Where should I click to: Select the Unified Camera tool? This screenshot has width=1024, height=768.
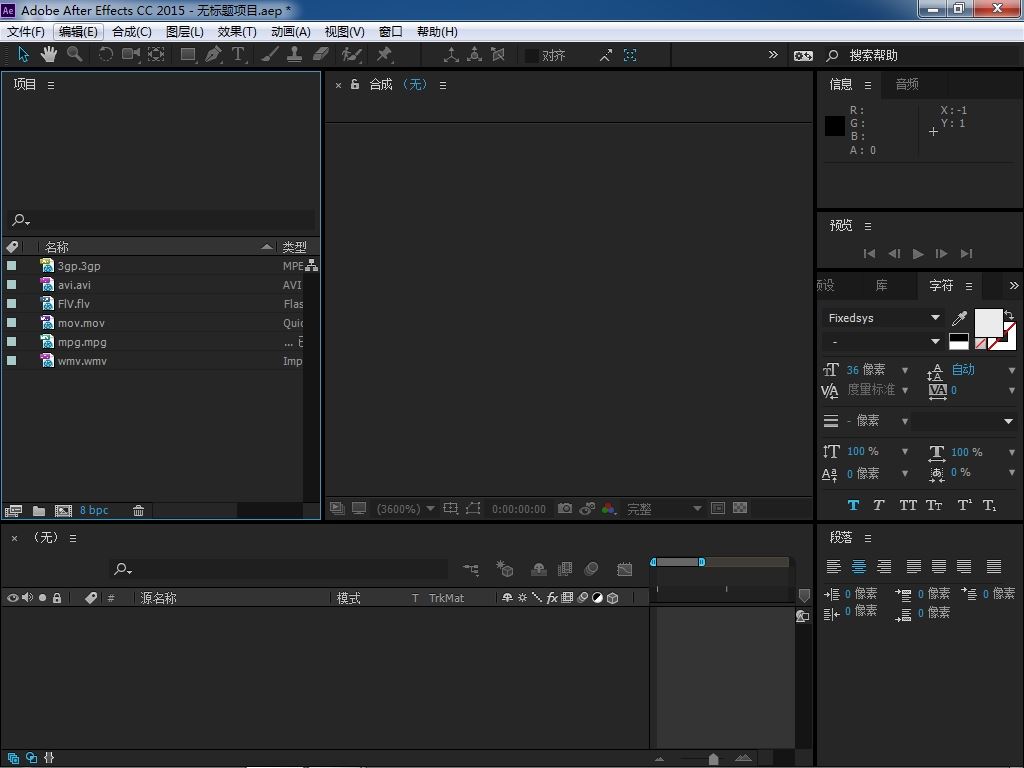[131, 55]
